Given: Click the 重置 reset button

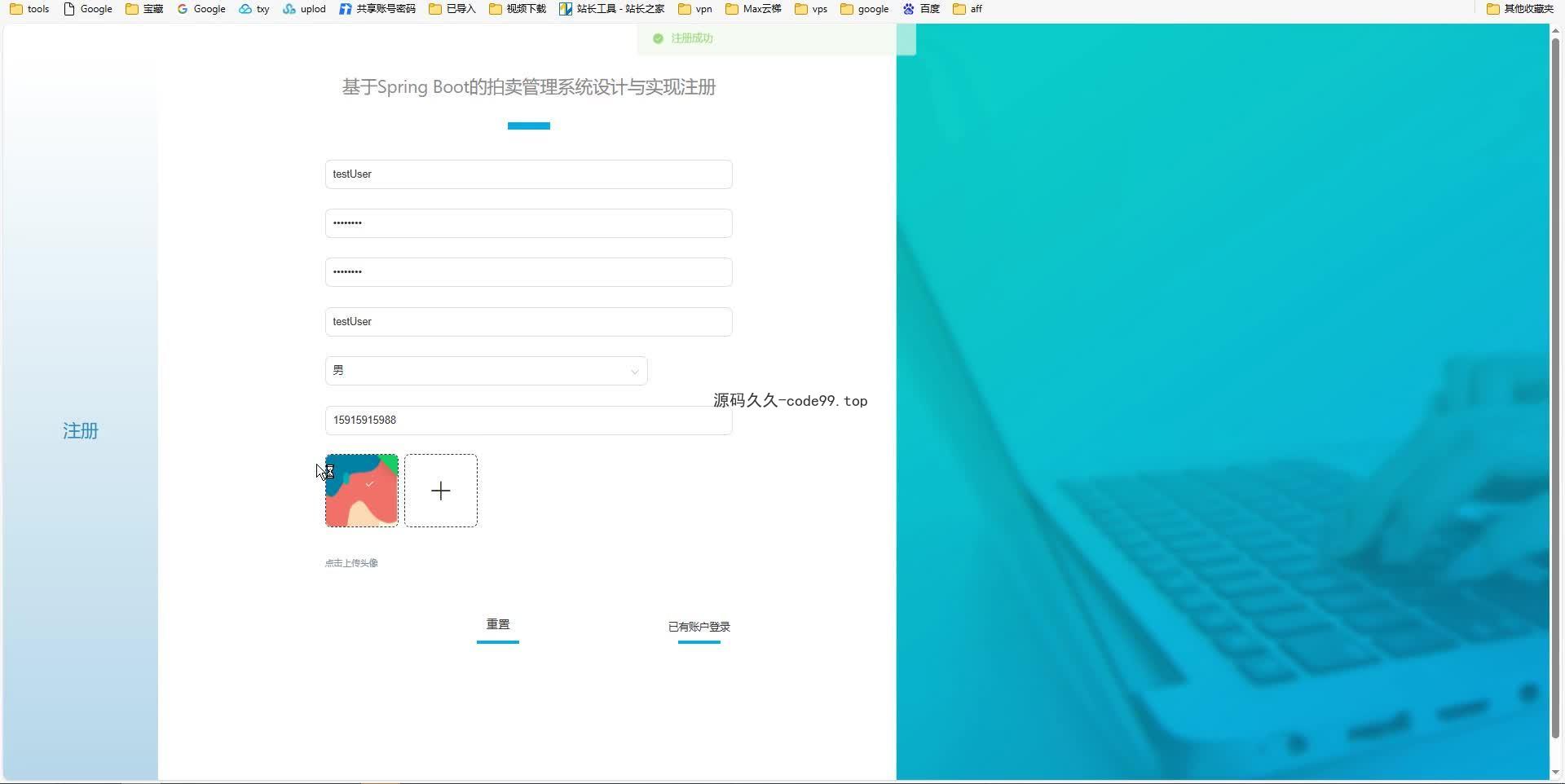Looking at the screenshot, I should point(498,624).
